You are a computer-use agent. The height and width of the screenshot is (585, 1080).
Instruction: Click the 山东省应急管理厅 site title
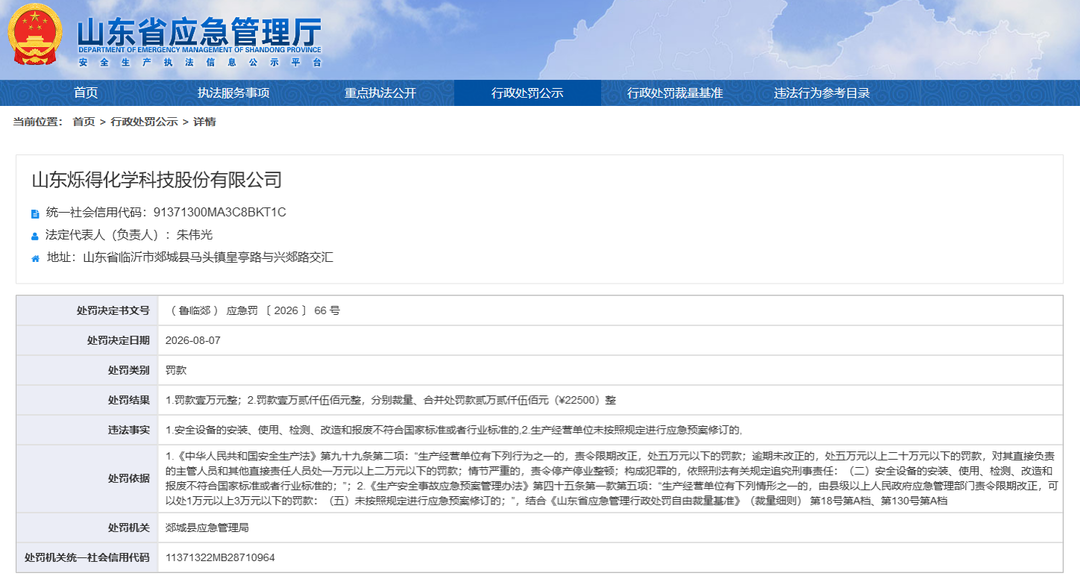click(x=199, y=32)
